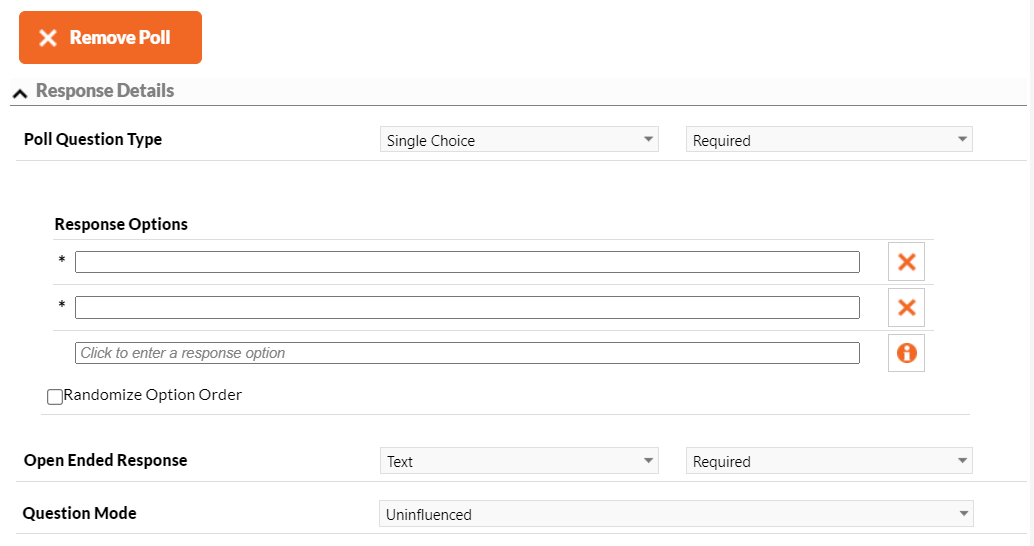Enable Randomize Option Order checkbox
This screenshot has width=1034, height=546.
[55, 396]
